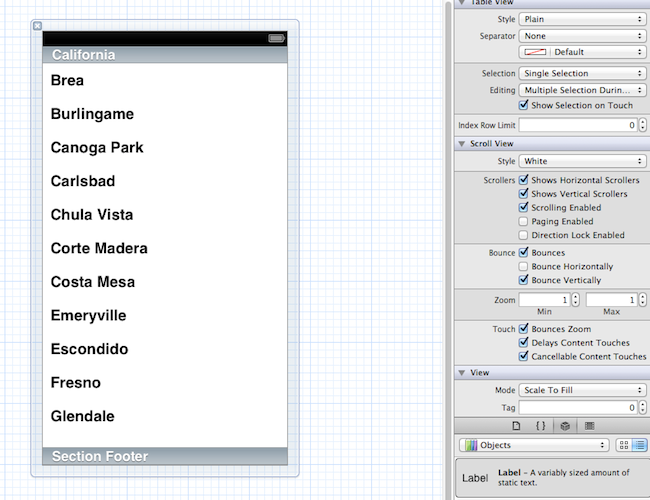Collapse the View section

[461, 373]
